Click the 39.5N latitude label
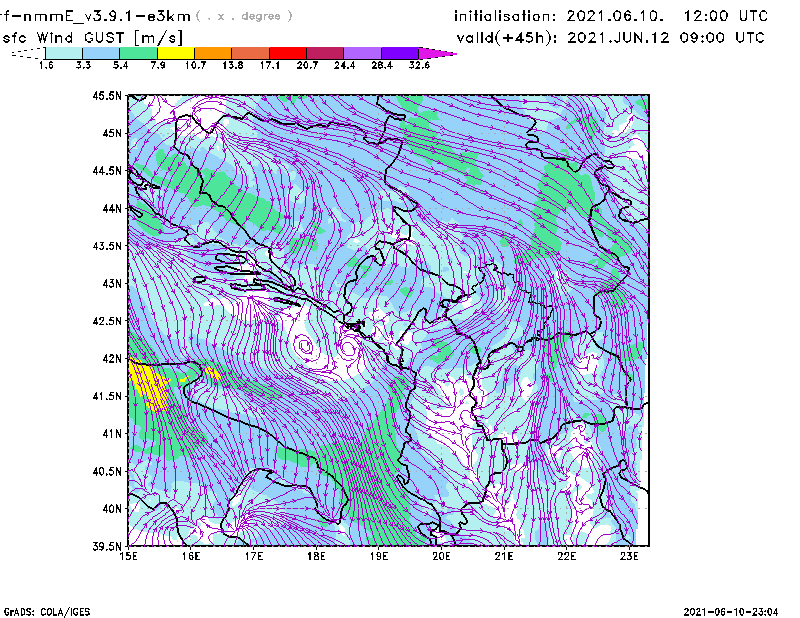 [107, 547]
